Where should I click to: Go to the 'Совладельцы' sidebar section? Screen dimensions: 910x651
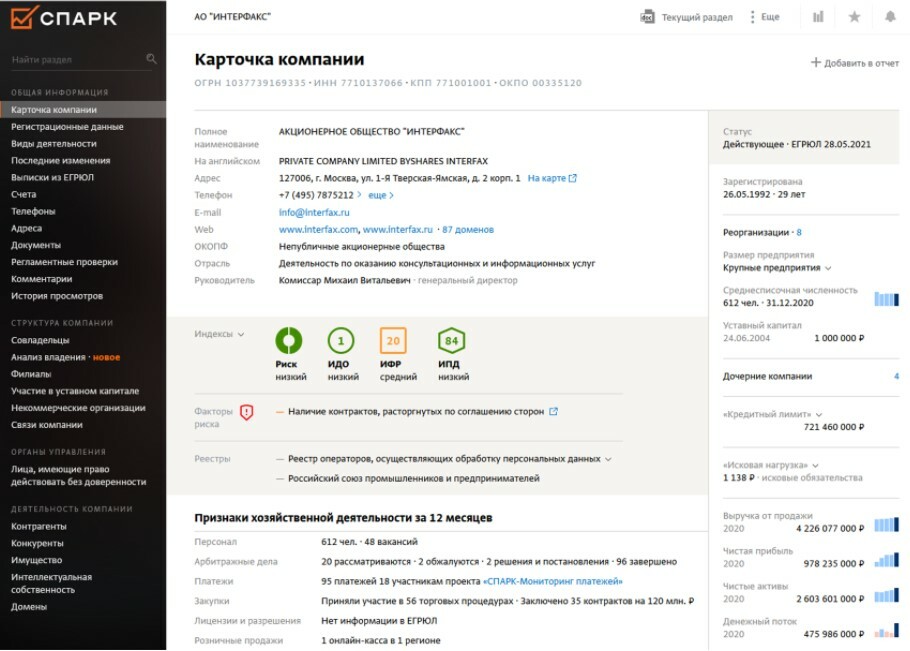[40, 340]
